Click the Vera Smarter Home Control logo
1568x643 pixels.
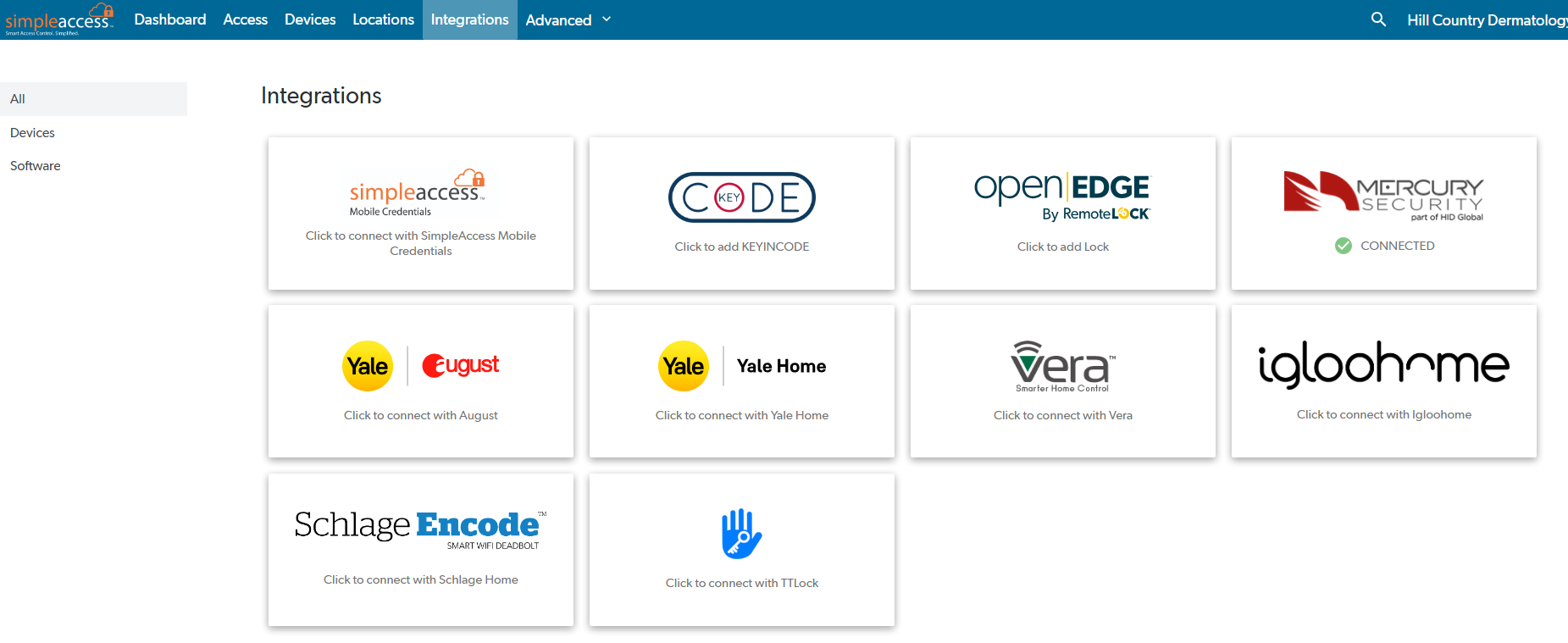pyautogui.click(x=1062, y=366)
